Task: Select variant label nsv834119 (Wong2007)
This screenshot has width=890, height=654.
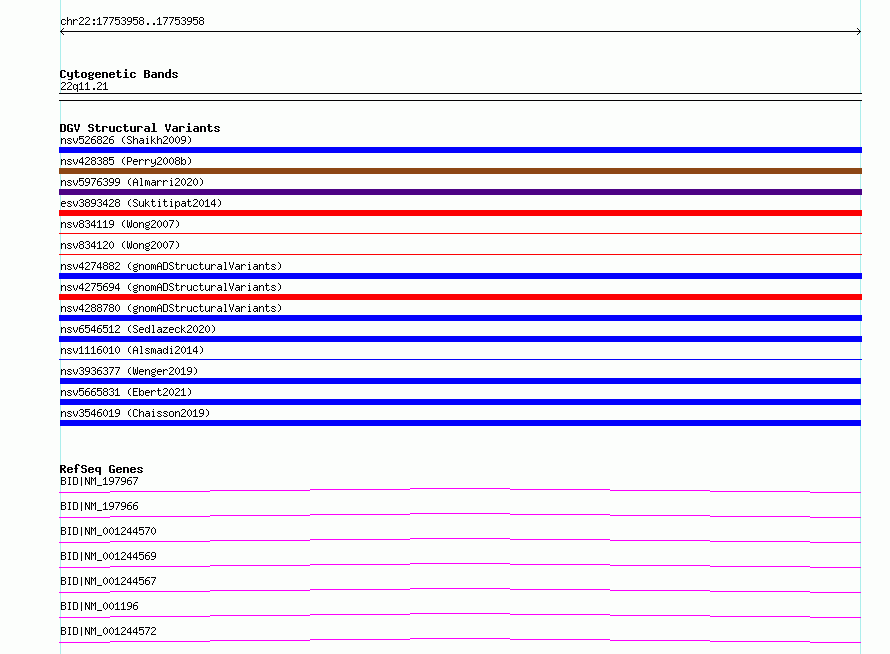Action: tap(120, 224)
